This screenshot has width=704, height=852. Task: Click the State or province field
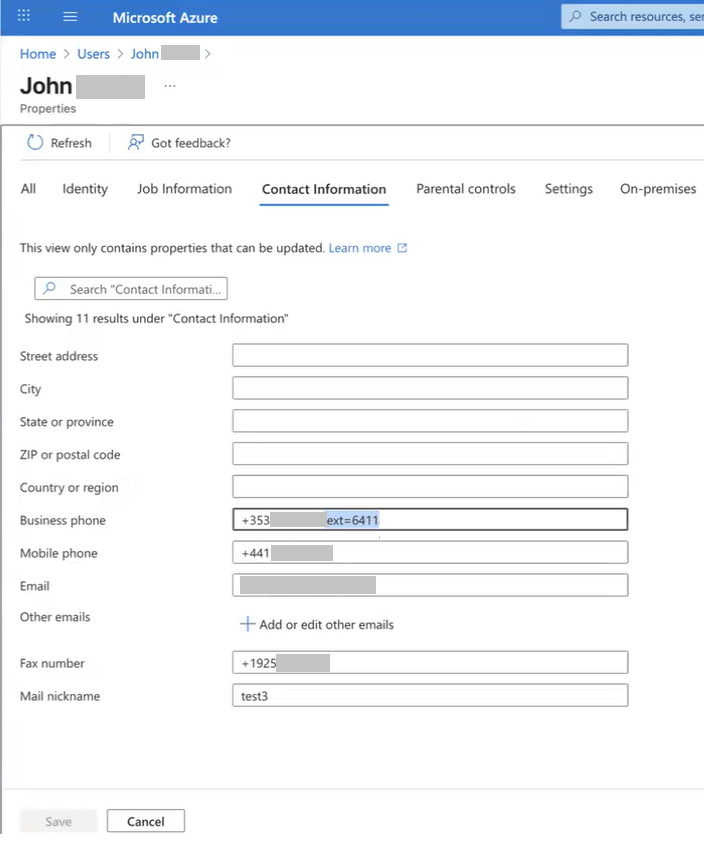[x=430, y=421]
